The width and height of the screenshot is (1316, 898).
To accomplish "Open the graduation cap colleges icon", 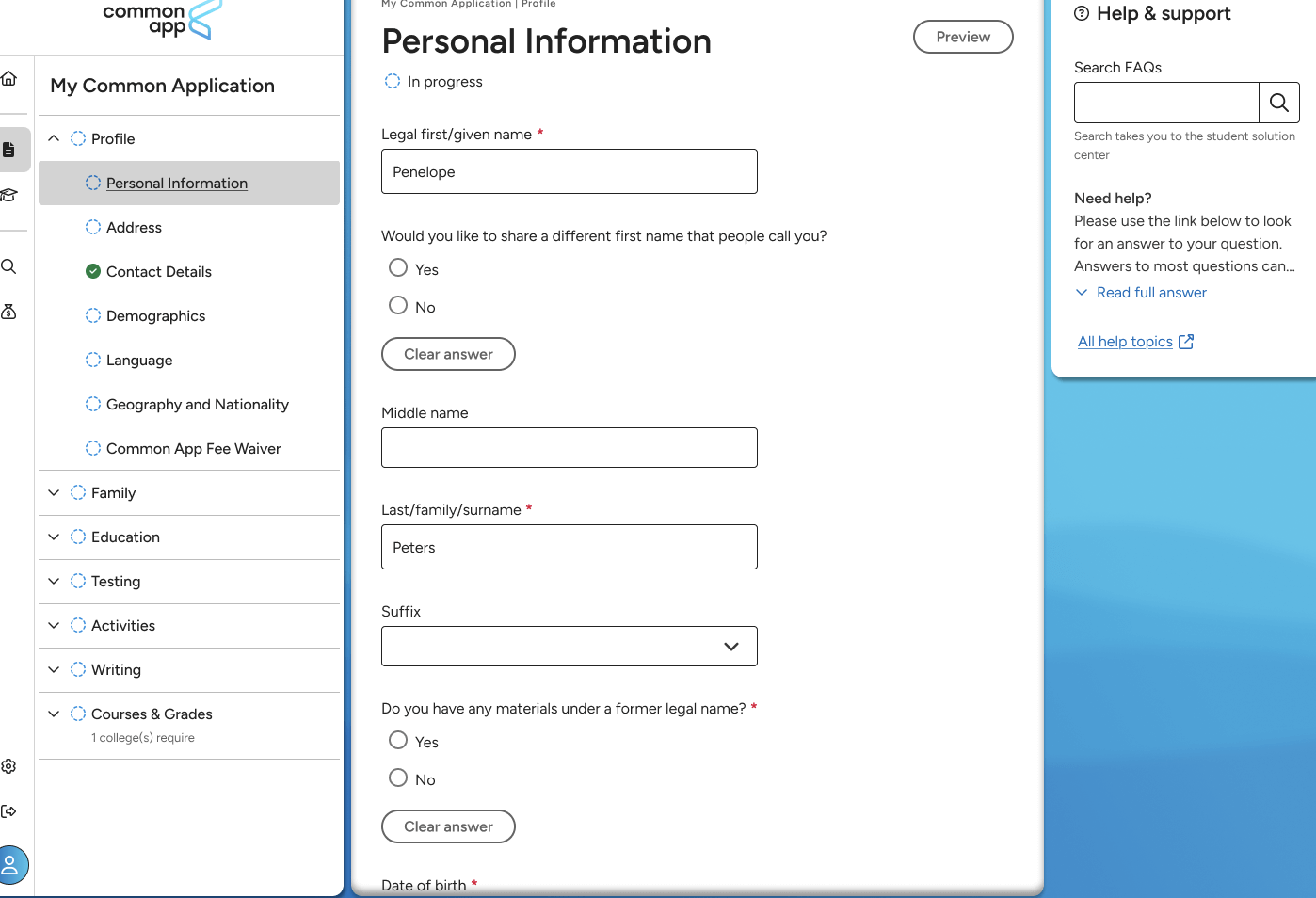I will click(x=9, y=195).
